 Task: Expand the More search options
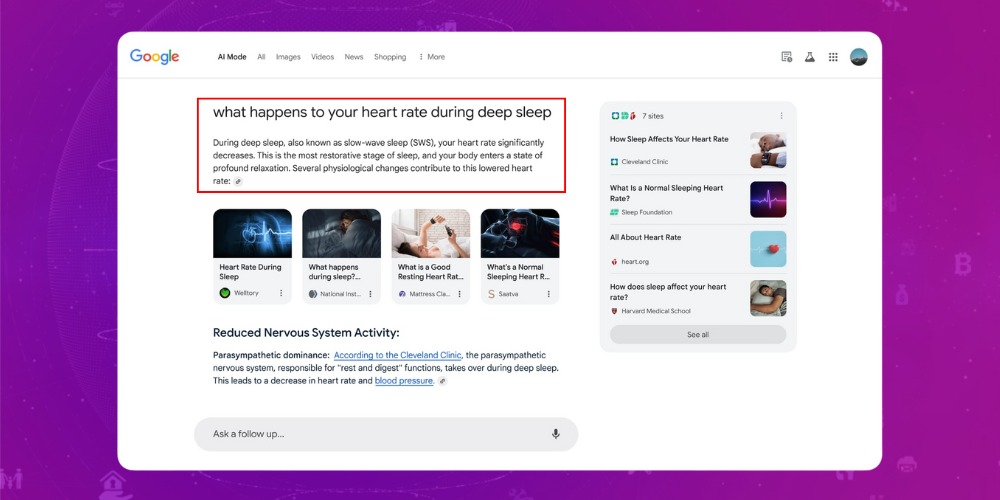coord(432,57)
